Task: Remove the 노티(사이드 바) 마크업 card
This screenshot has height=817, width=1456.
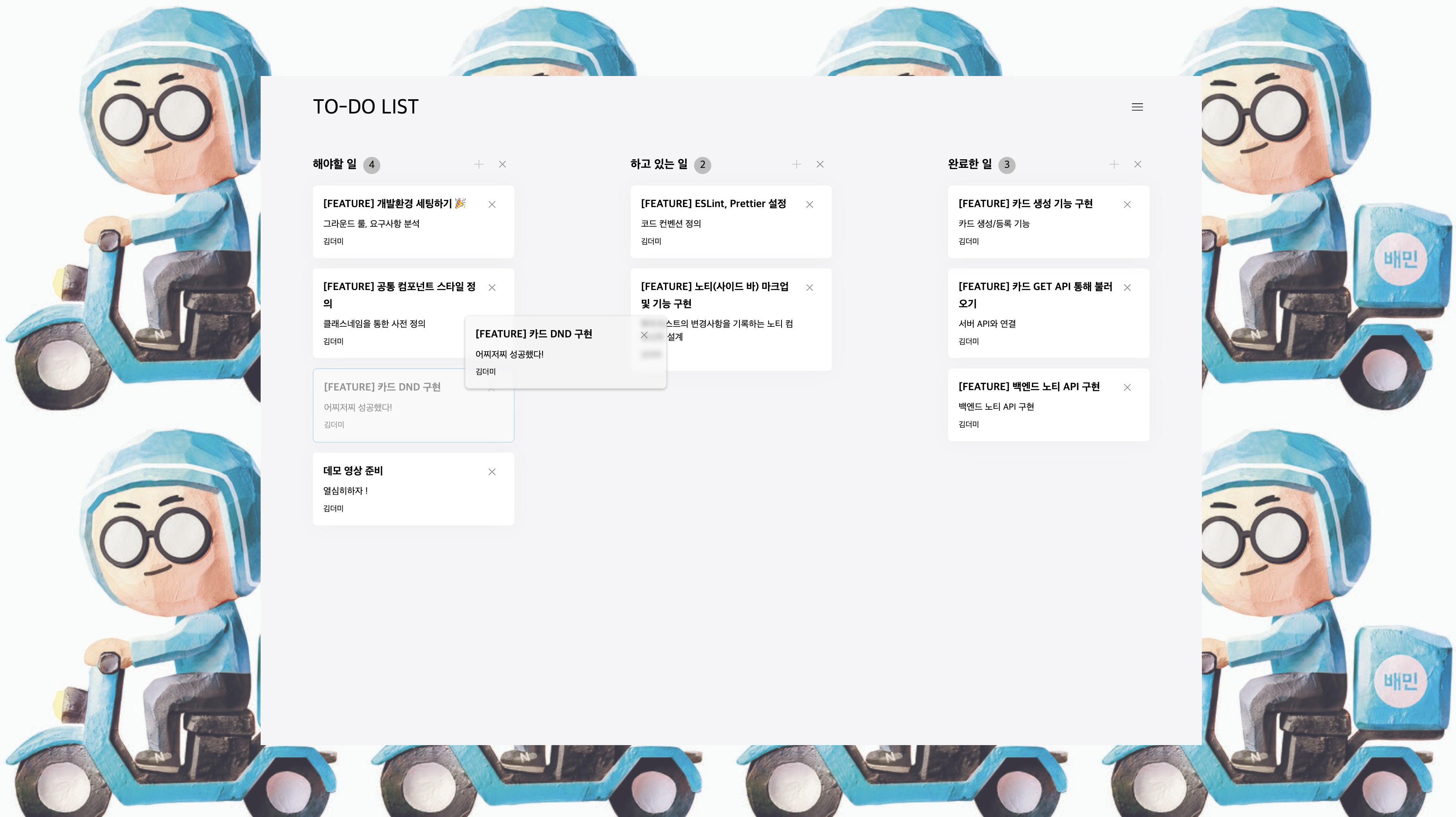Action: pos(809,288)
